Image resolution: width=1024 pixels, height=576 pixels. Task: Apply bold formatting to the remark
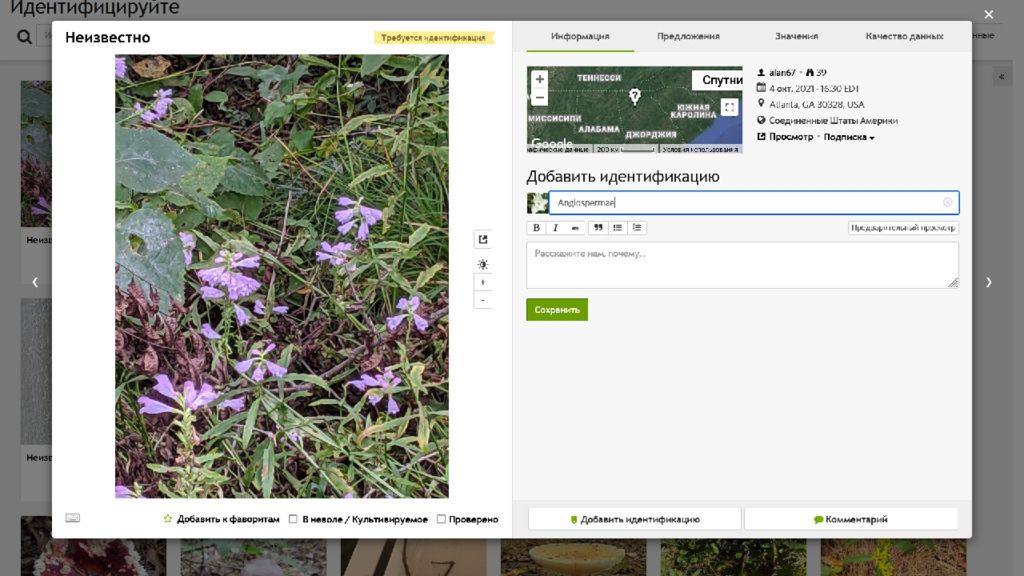(x=536, y=228)
